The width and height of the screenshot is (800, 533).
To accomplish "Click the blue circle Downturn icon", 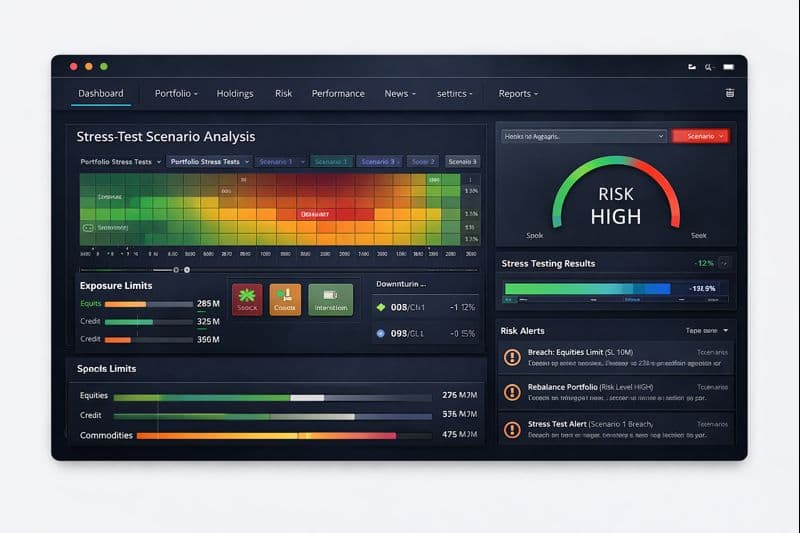I will pyautogui.click(x=381, y=333).
